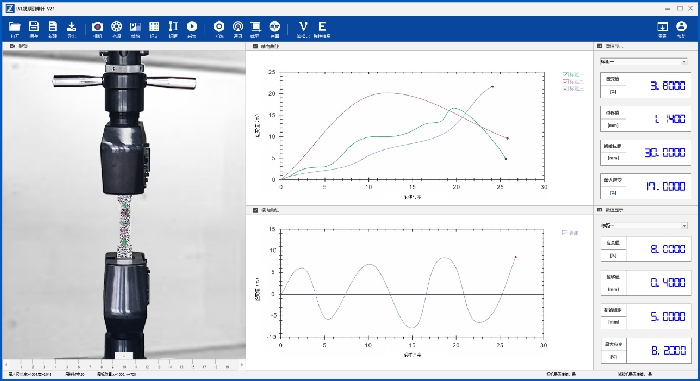
Task: Click the radar signal icon
Action: 238,29
